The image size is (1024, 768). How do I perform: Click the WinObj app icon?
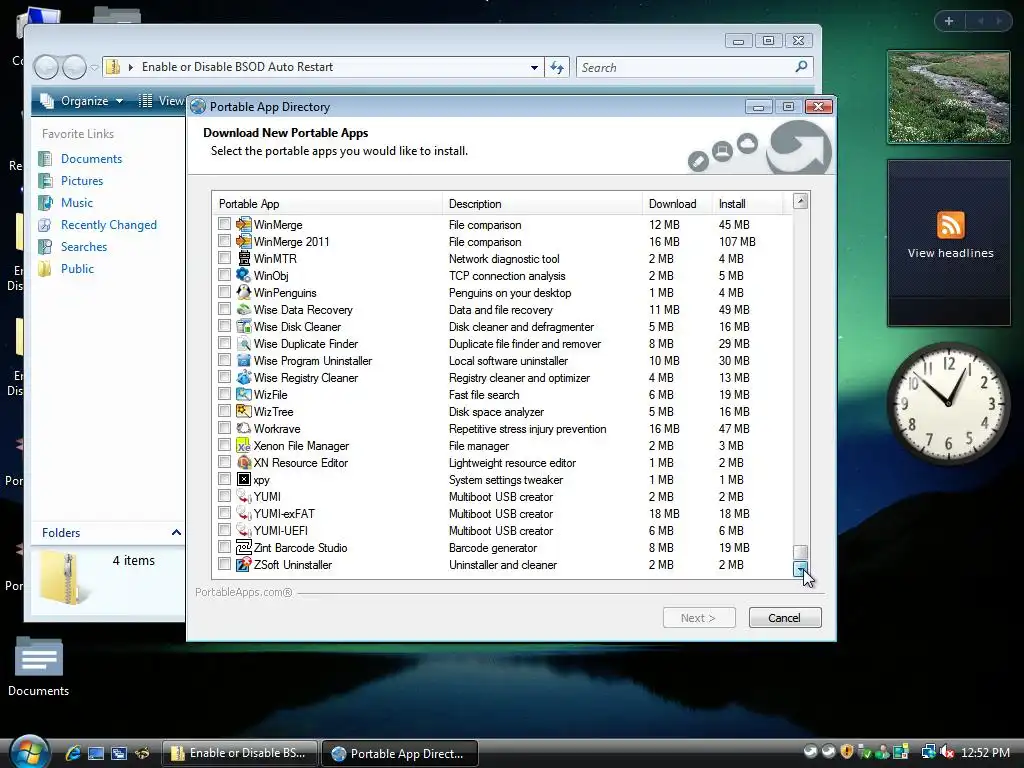(x=244, y=276)
